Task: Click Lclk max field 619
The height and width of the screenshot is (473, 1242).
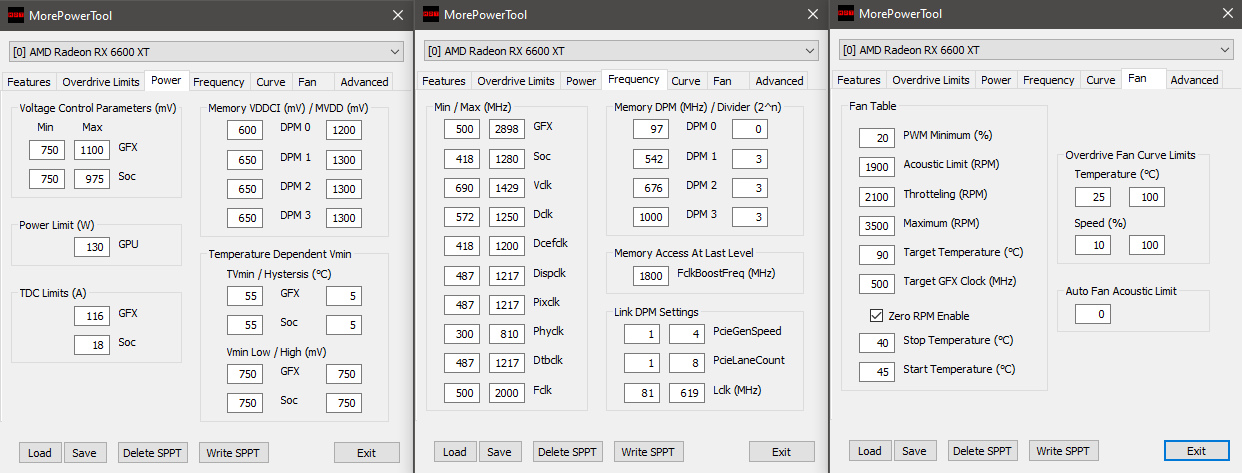Action: (687, 393)
